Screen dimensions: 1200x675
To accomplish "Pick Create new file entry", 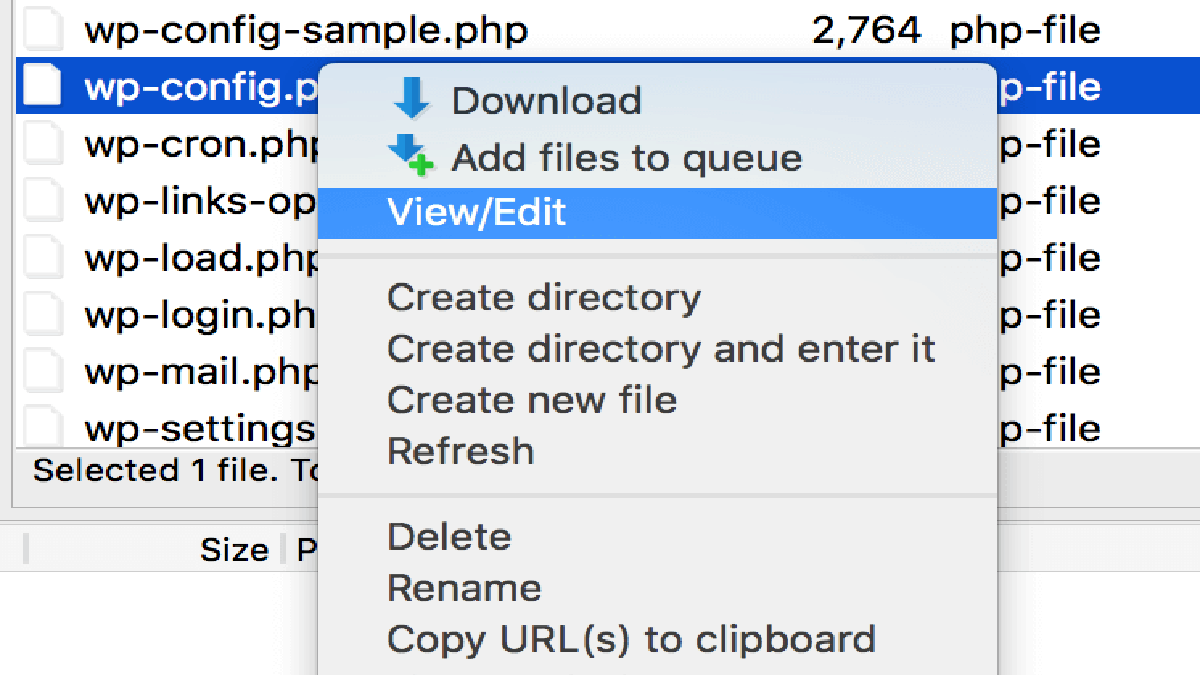I will [657, 400].
